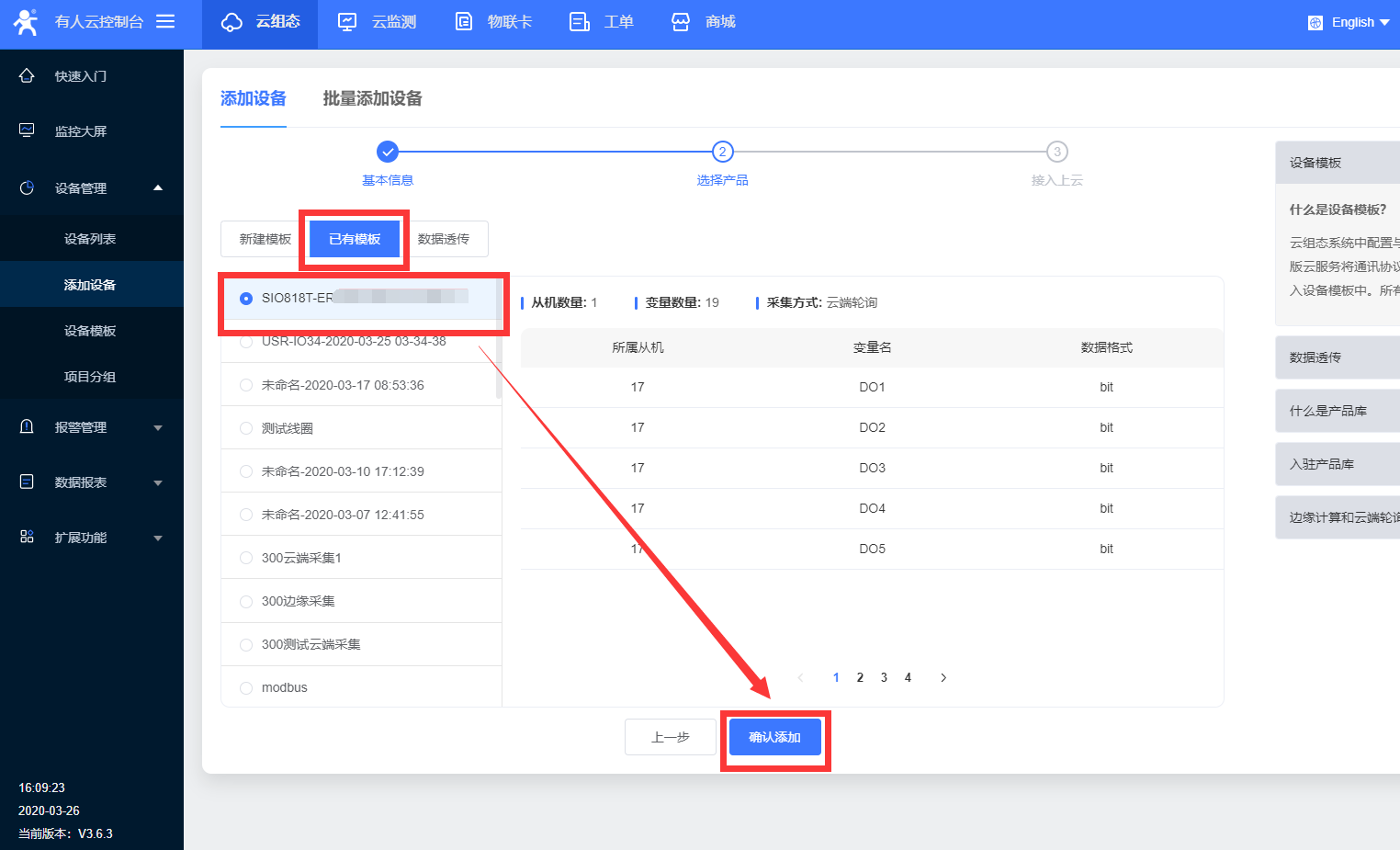This screenshot has width=1400, height=850.
Task: Choose the modbus template radio button
Action: 246,687
